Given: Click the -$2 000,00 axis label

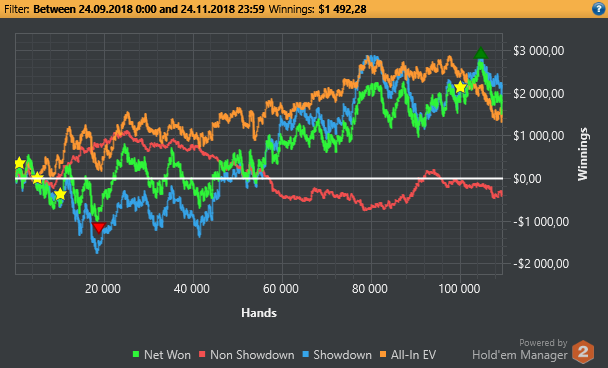Looking at the screenshot, I should click(541, 264).
